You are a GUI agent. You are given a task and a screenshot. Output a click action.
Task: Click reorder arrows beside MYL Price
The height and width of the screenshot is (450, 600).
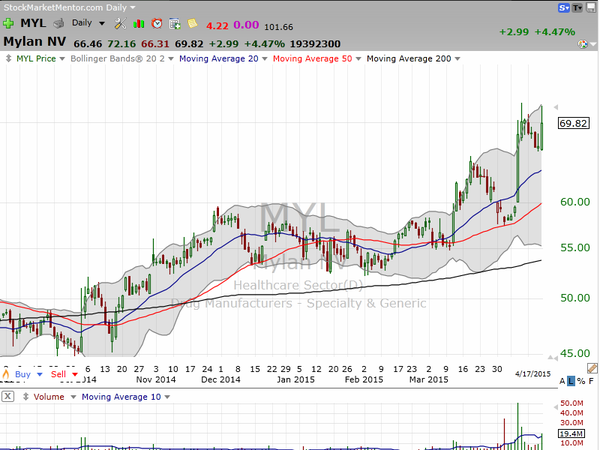(8, 59)
